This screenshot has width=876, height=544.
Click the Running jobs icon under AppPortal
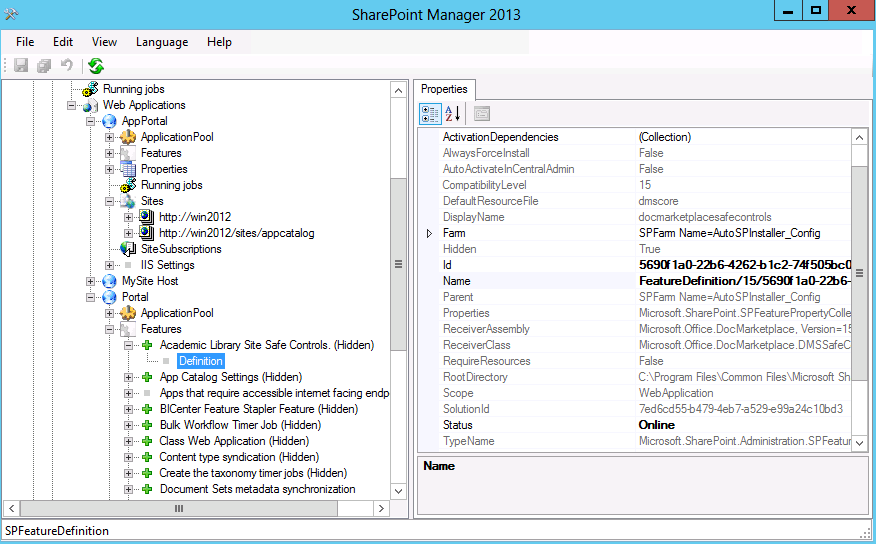[x=128, y=185]
